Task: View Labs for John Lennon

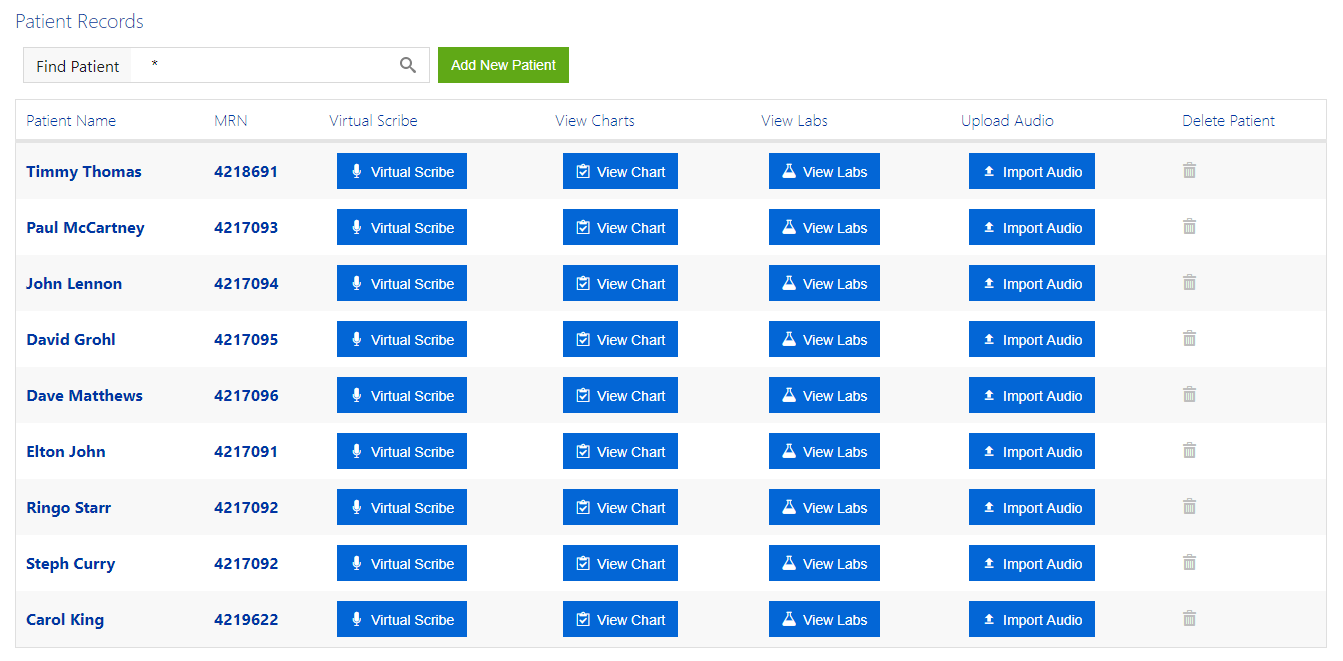Action: pos(824,283)
